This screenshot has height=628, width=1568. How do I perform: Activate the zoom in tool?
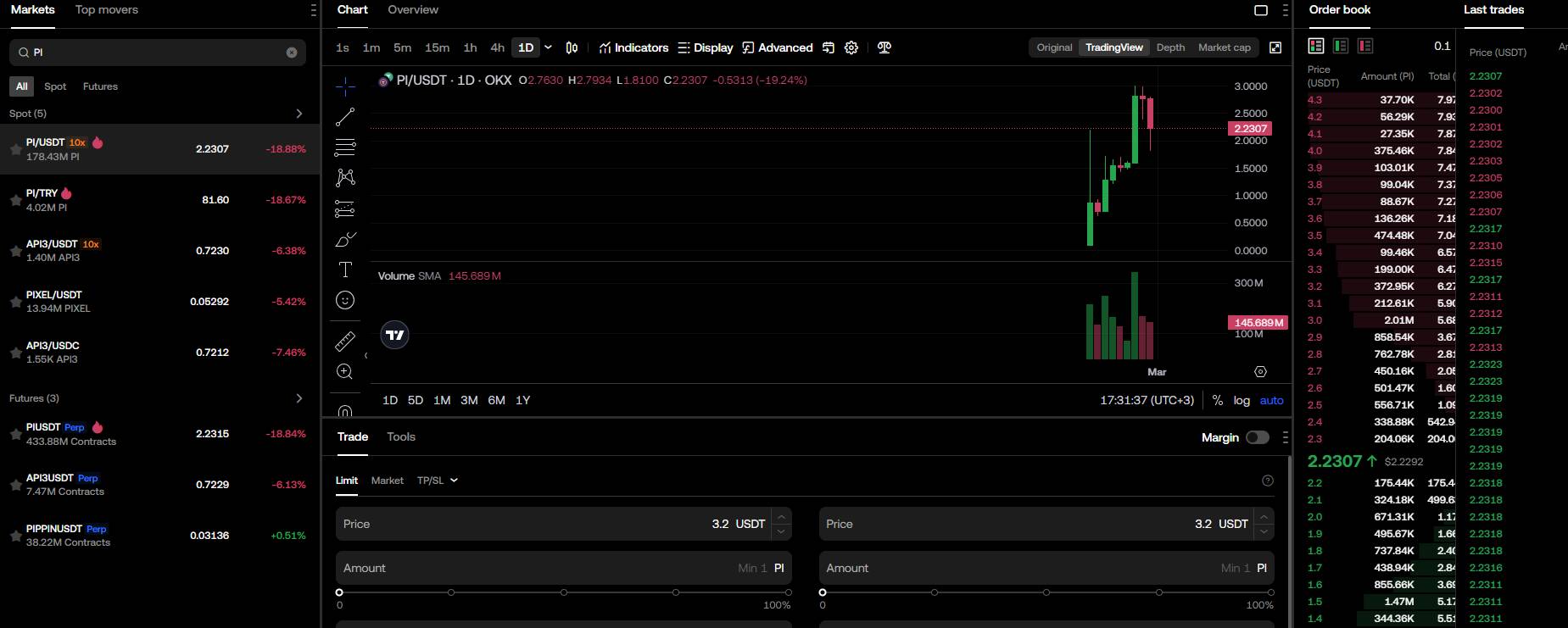coord(345,372)
